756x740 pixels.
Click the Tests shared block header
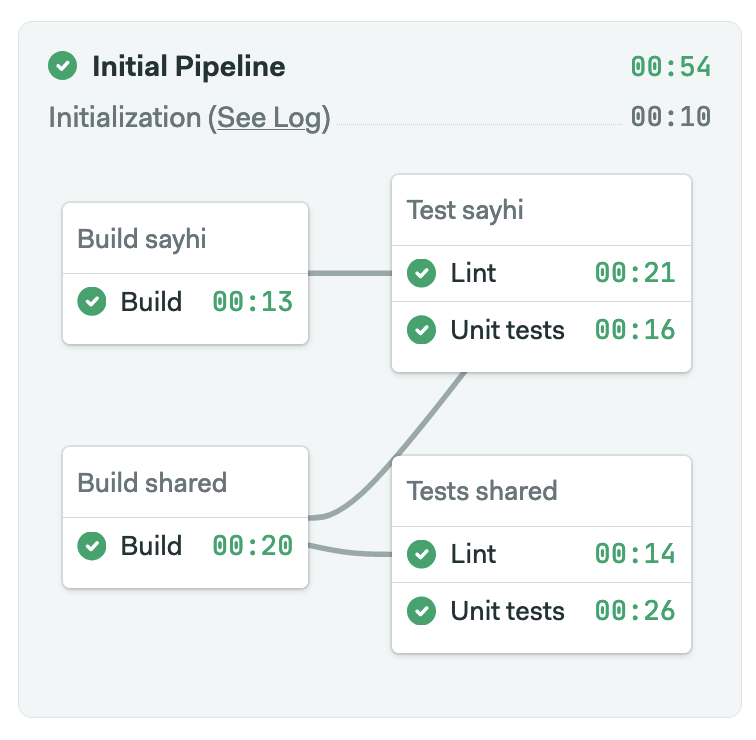[x=482, y=491]
